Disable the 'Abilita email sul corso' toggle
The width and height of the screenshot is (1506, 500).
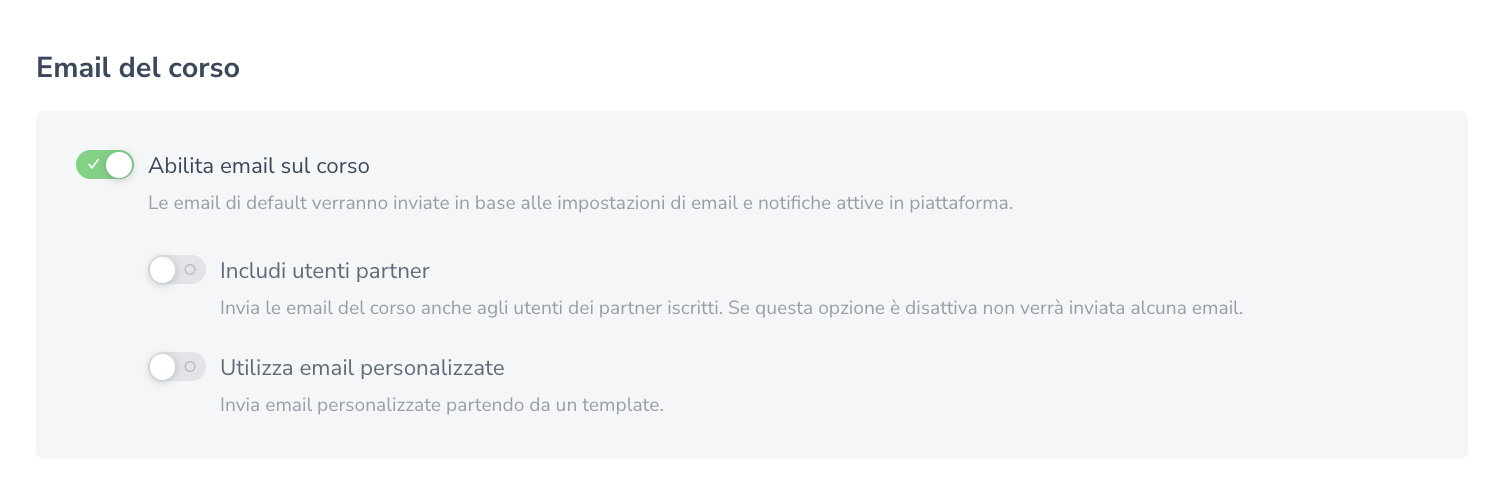tap(105, 165)
